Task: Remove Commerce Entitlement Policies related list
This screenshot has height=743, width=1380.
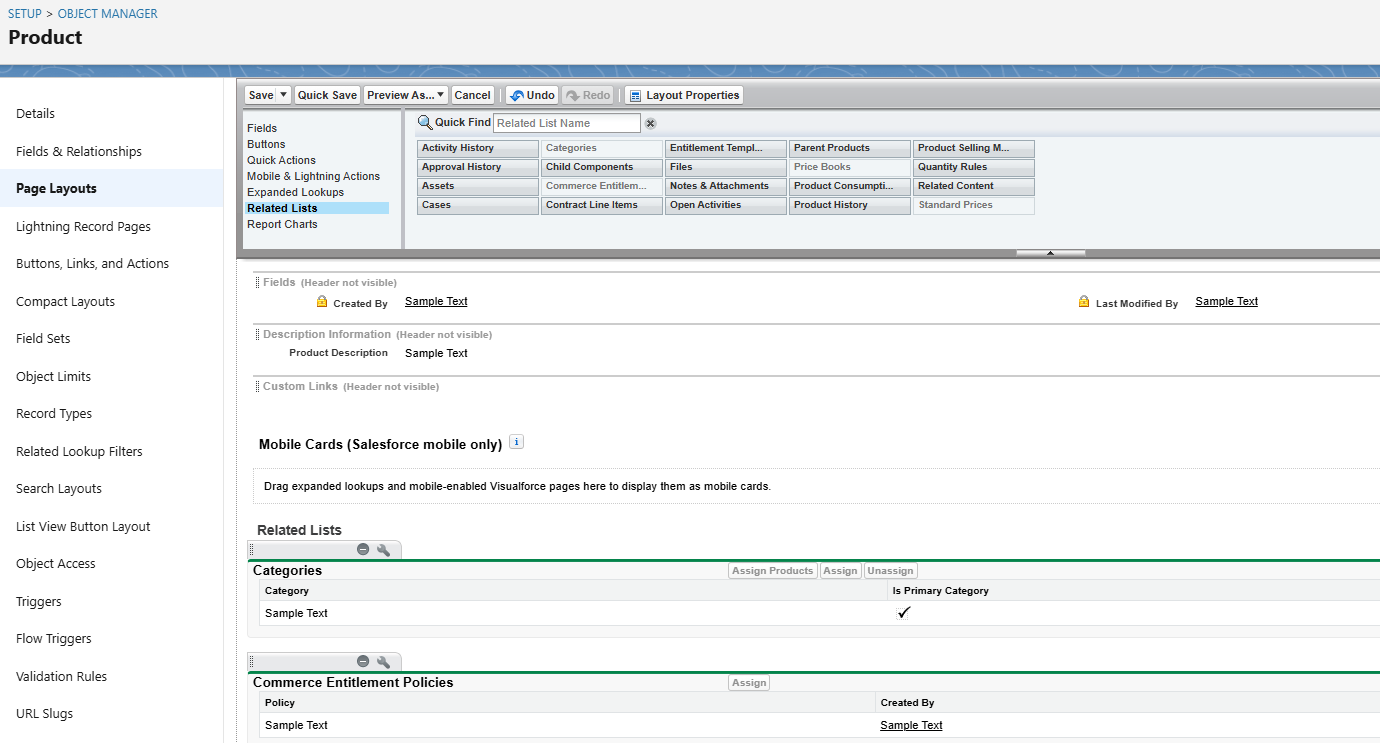Action: click(363, 662)
